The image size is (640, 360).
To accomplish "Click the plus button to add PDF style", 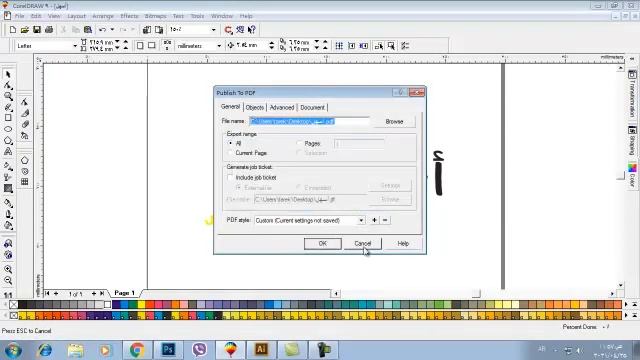I will point(374,220).
